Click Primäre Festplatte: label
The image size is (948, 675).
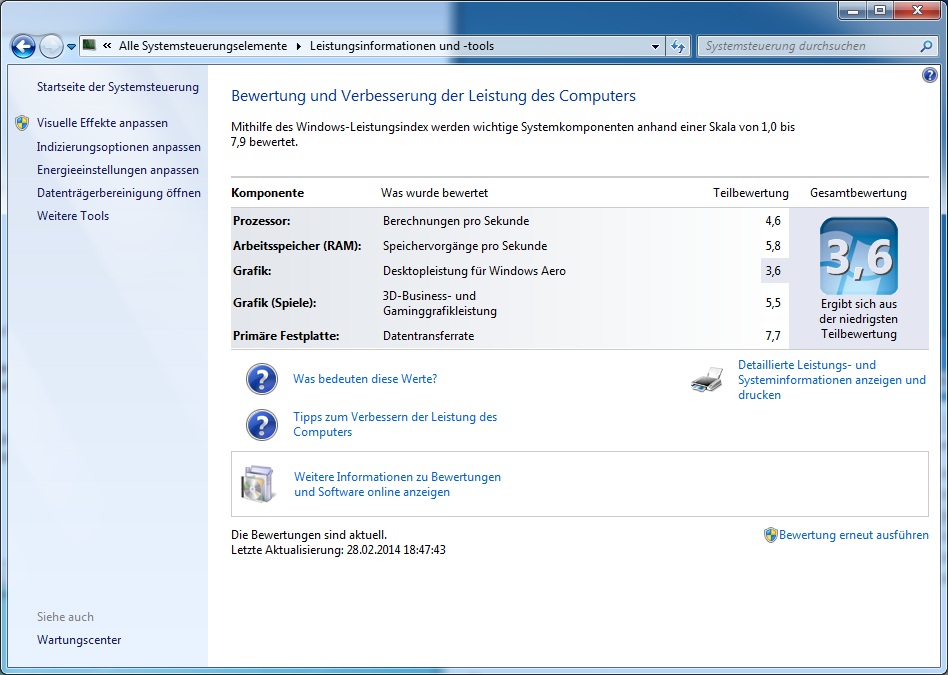pyautogui.click(x=286, y=336)
